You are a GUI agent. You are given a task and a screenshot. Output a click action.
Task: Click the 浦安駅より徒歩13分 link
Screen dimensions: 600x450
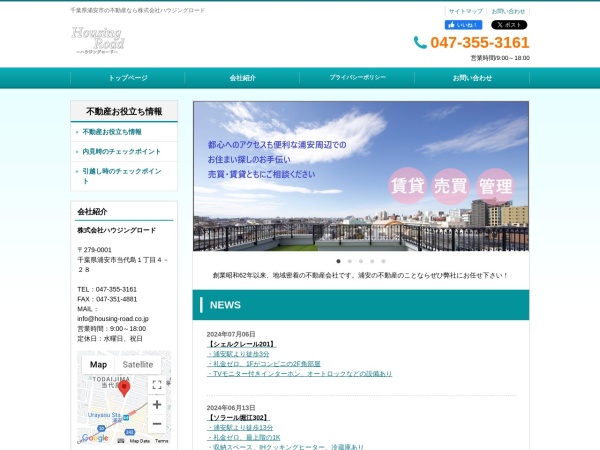tap(240, 427)
